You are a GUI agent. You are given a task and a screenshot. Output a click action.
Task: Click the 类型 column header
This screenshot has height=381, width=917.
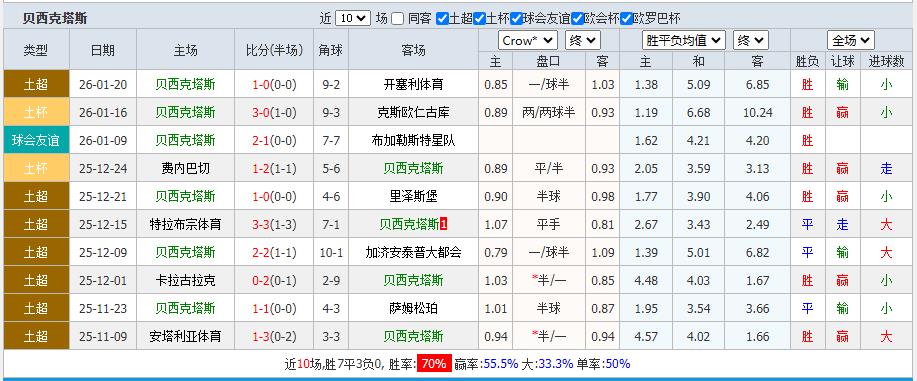(x=36, y=50)
